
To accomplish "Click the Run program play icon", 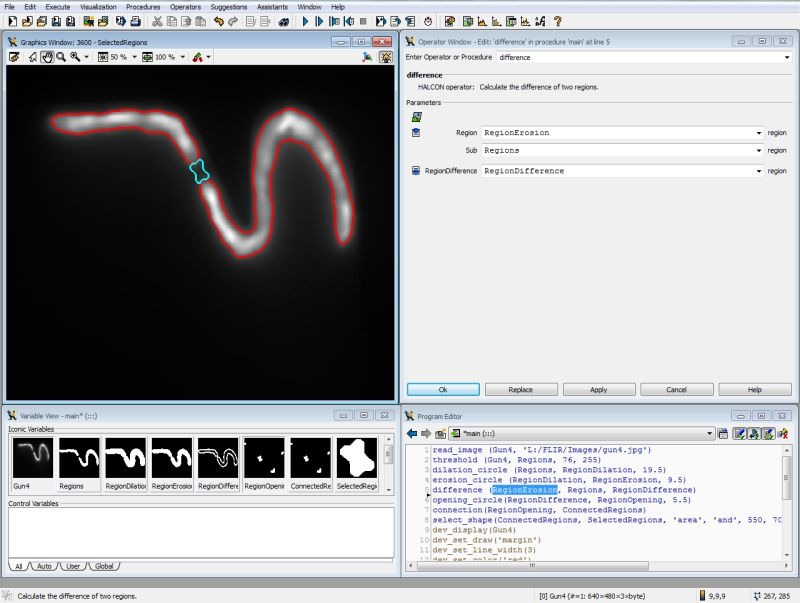I will point(305,21).
